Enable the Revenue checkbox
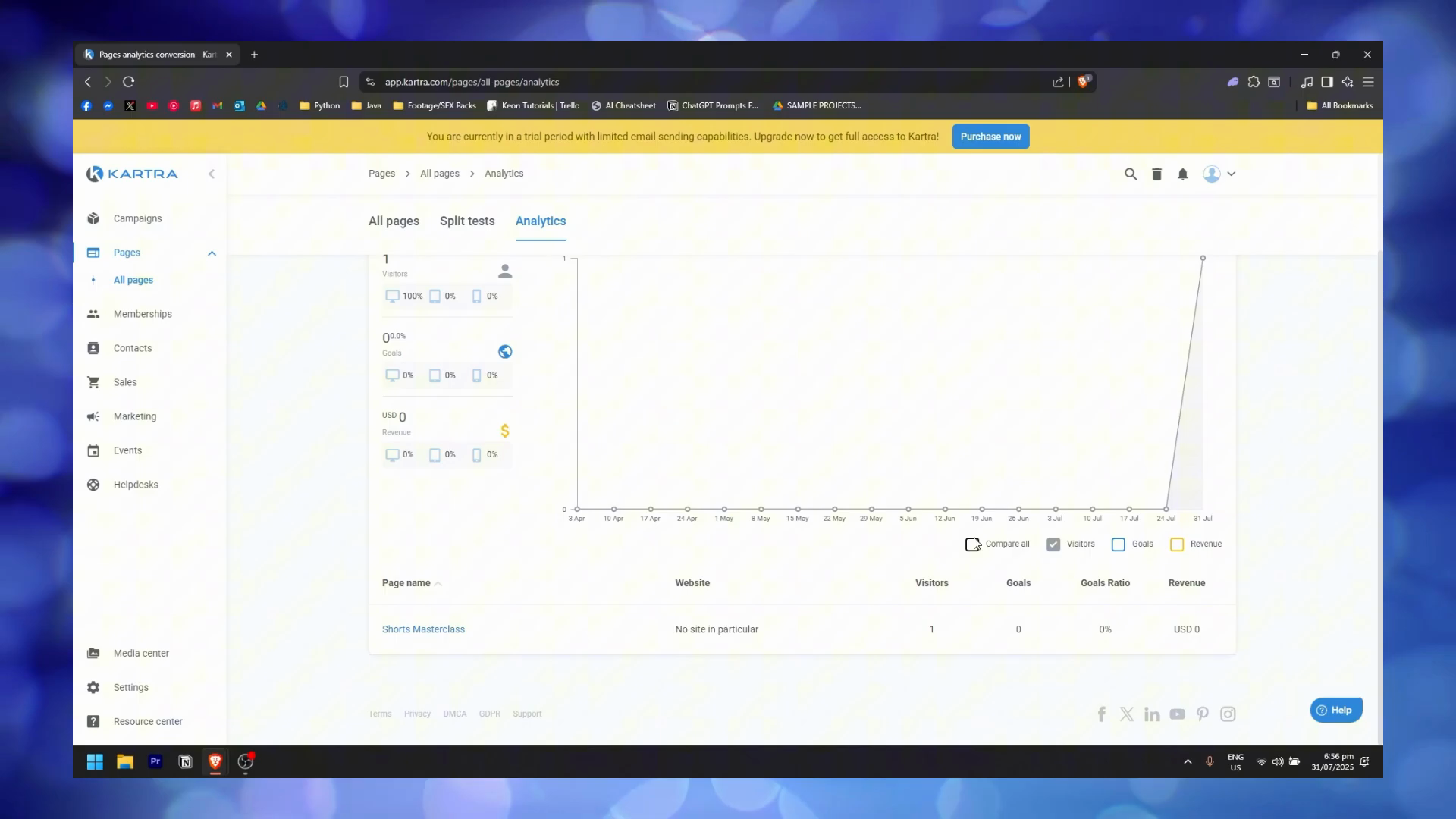Image resolution: width=1456 pixels, height=819 pixels. (x=1177, y=544)
